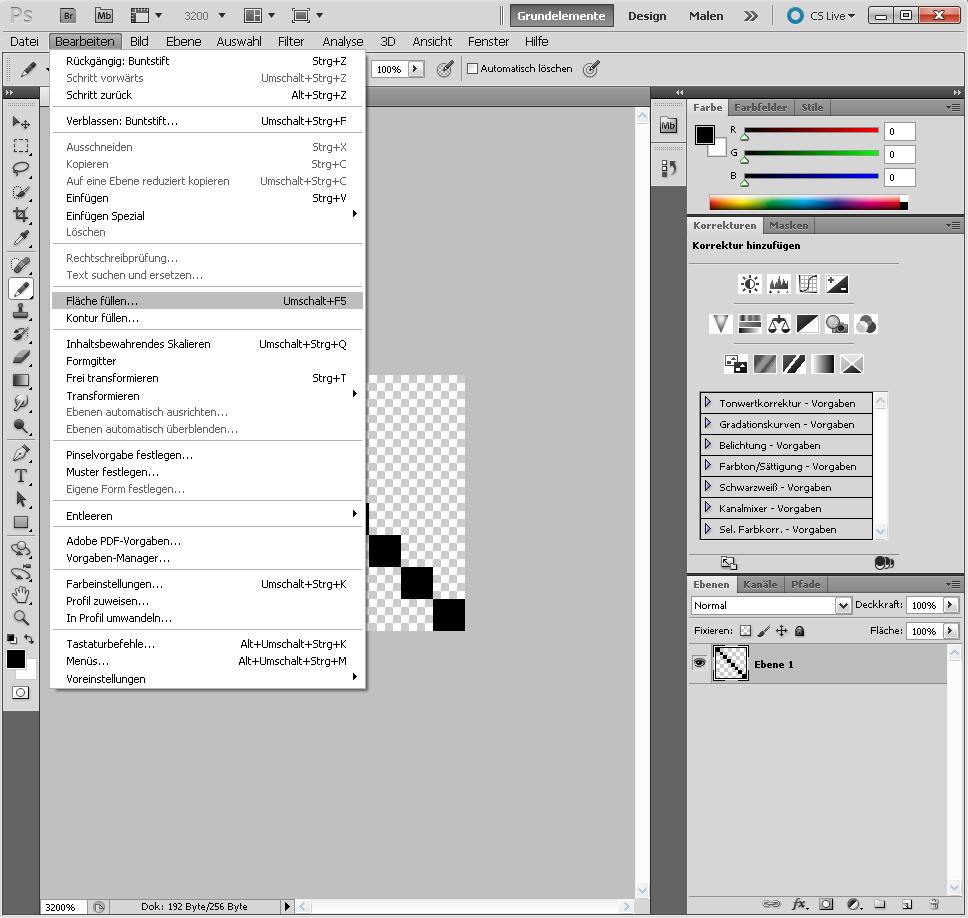Toggle the lock transparent pixels button
Image resolution: width=968 pixels, height=918 pixels.
[745, 631]
